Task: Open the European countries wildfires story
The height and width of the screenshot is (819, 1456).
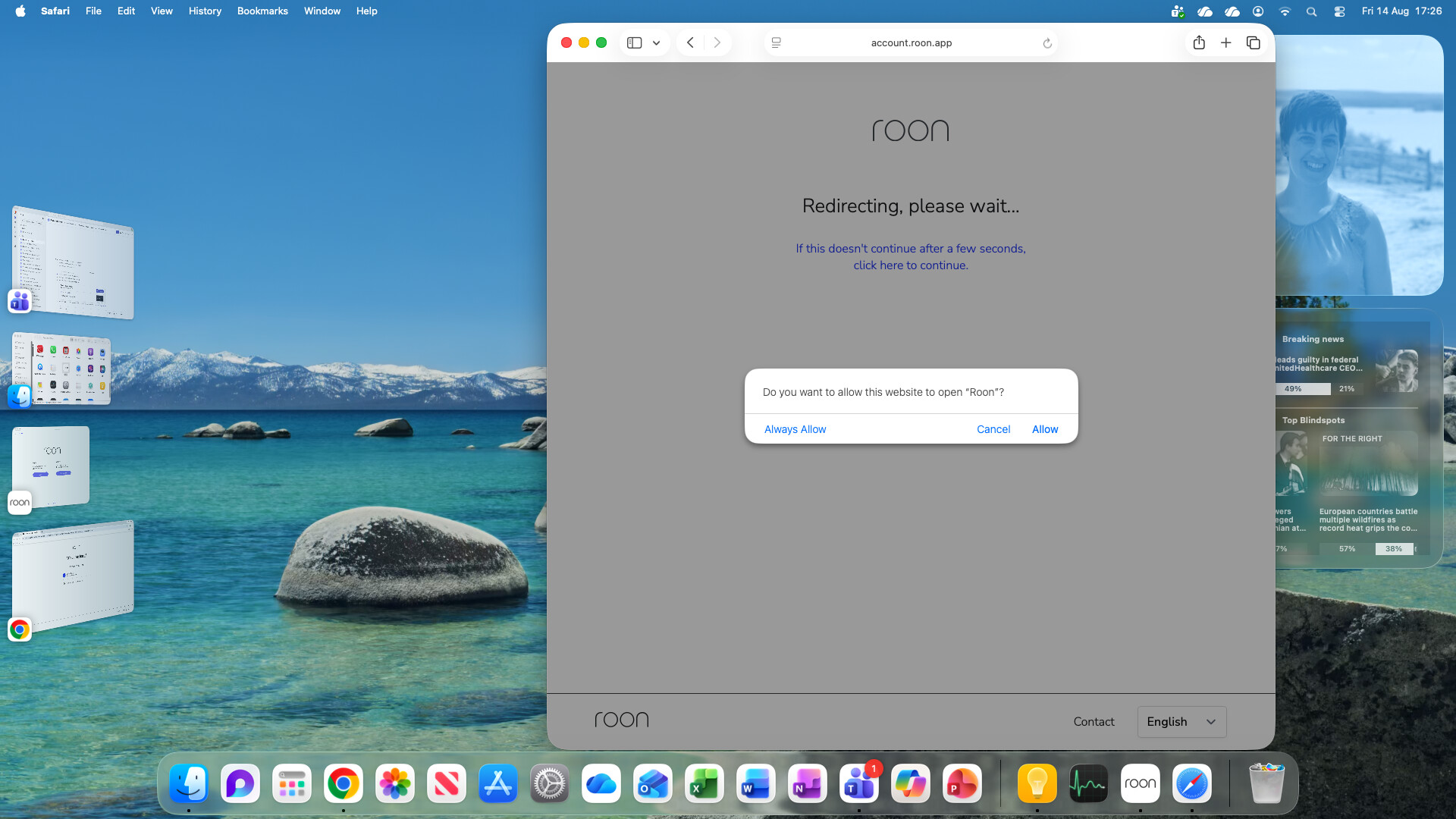Action: tap(1368, 493)
